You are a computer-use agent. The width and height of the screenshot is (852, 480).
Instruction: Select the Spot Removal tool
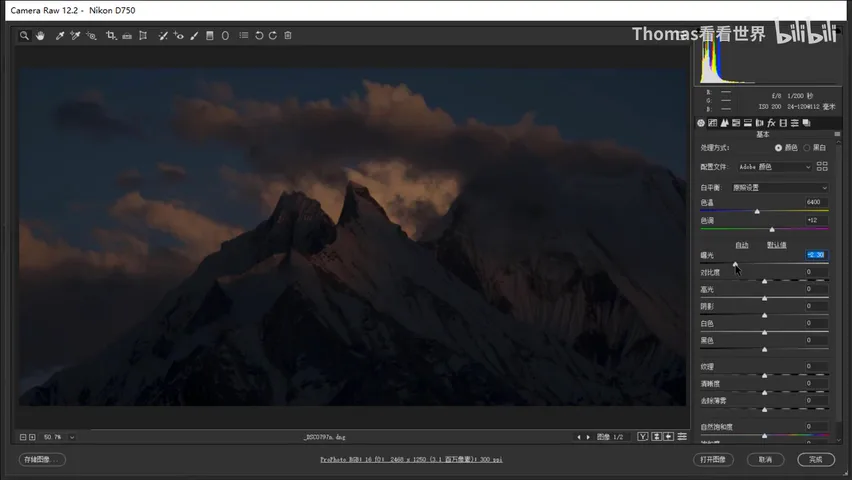point(162,35)
